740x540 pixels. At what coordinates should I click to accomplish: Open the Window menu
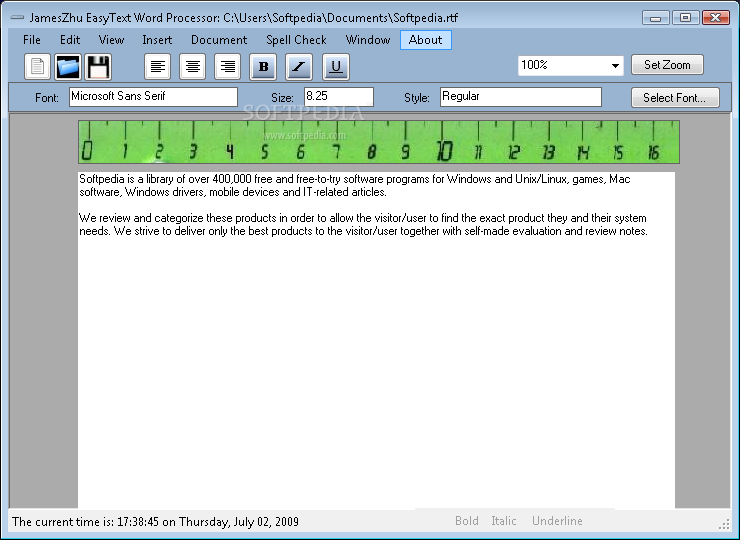[368, 40]
